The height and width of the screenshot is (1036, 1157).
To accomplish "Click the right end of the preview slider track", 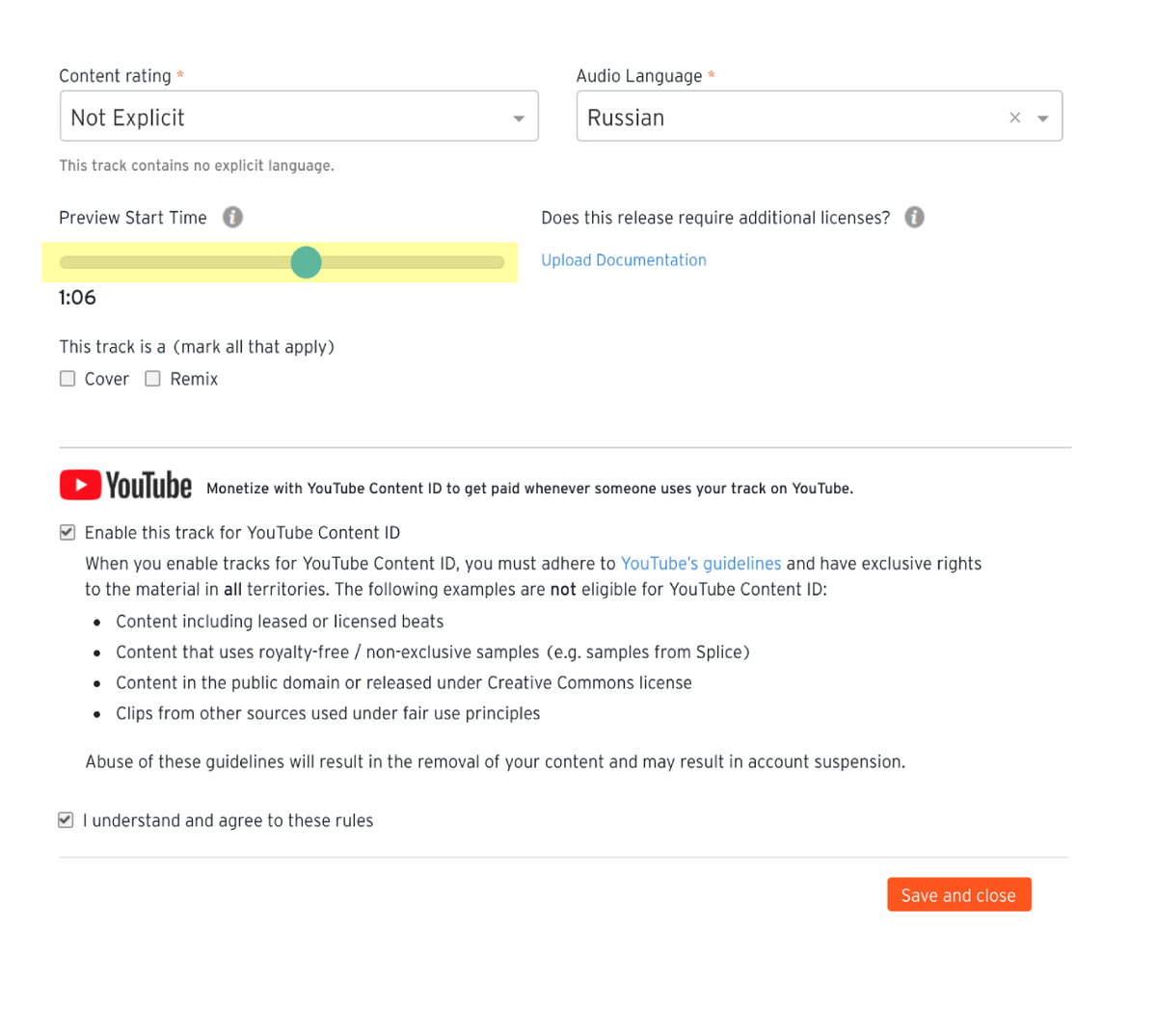I will 498,262.
